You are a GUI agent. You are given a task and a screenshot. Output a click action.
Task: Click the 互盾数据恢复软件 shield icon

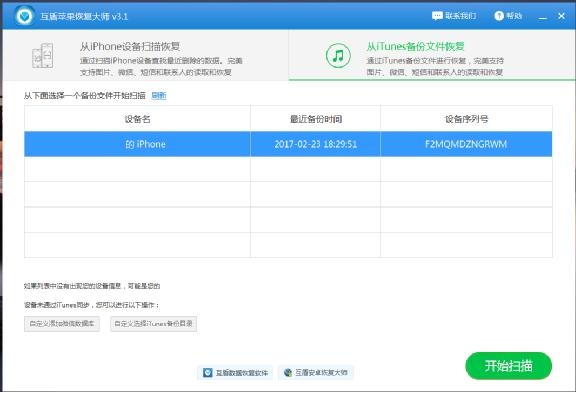point(208,373)
